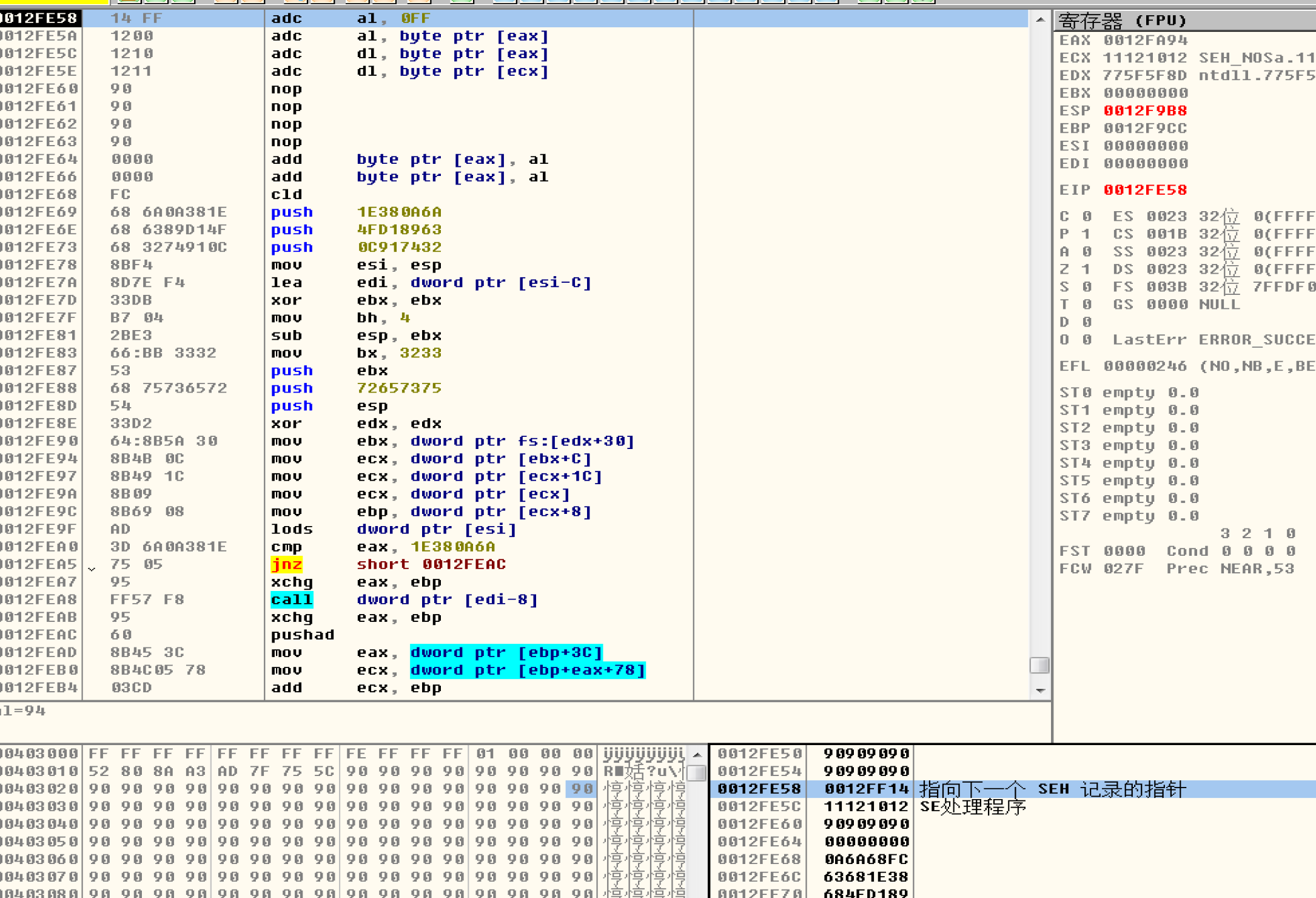Click the D flag value
The image size is (1316, 898).
tap(1087, 322)
